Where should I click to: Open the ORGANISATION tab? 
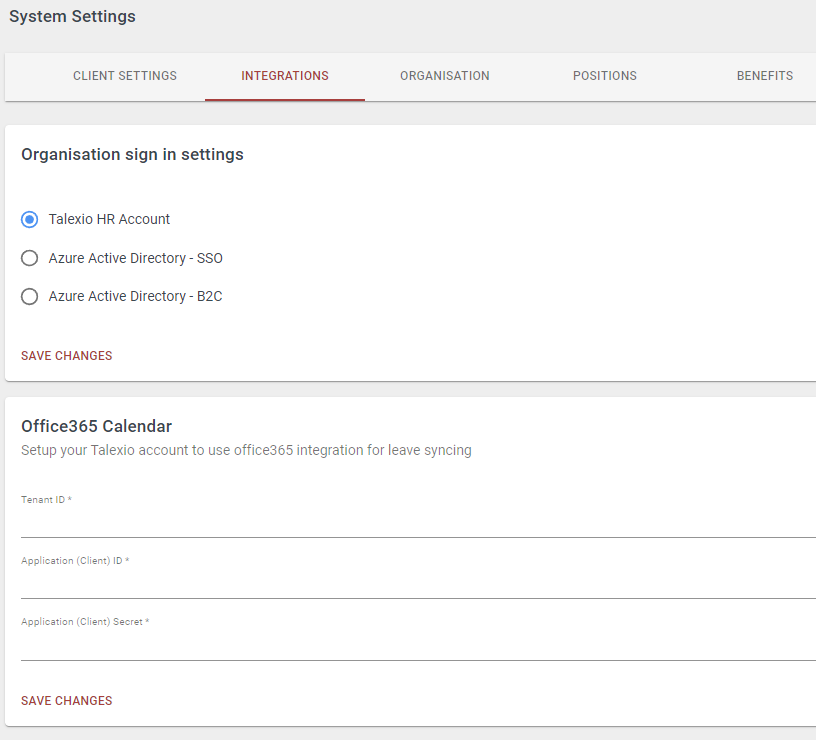444,75
